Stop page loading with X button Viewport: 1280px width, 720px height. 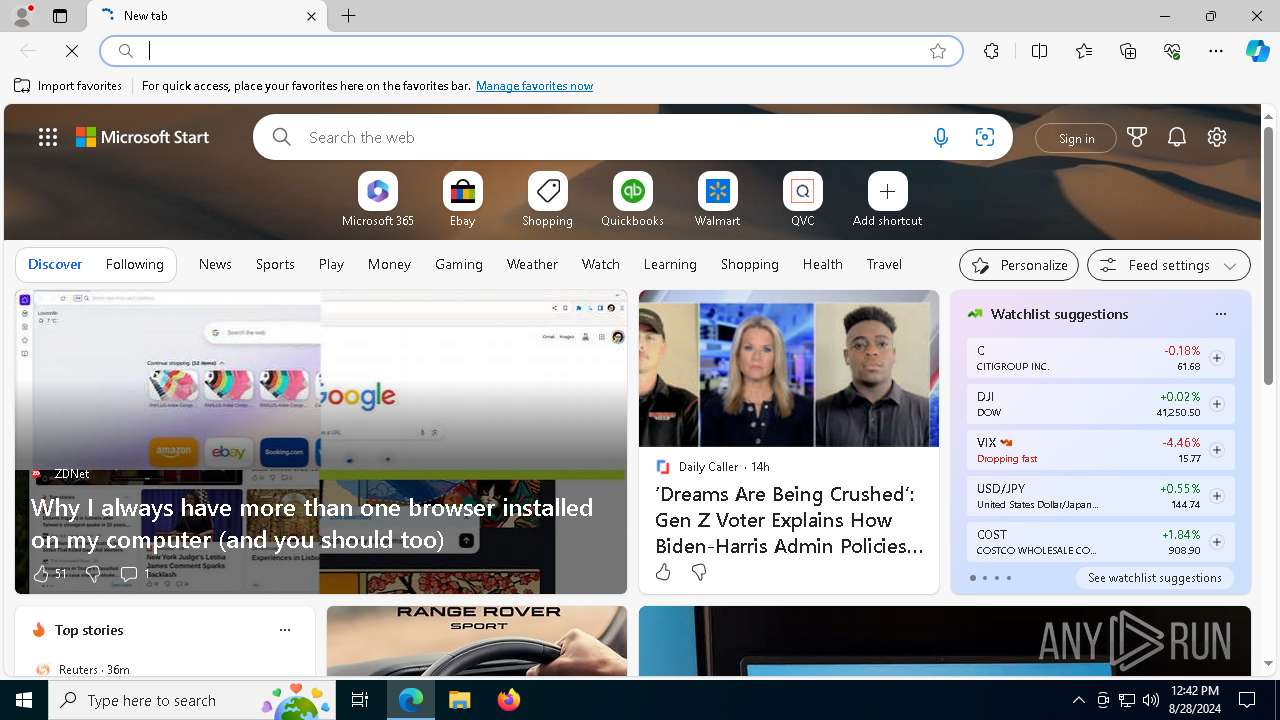coord(72,51)
